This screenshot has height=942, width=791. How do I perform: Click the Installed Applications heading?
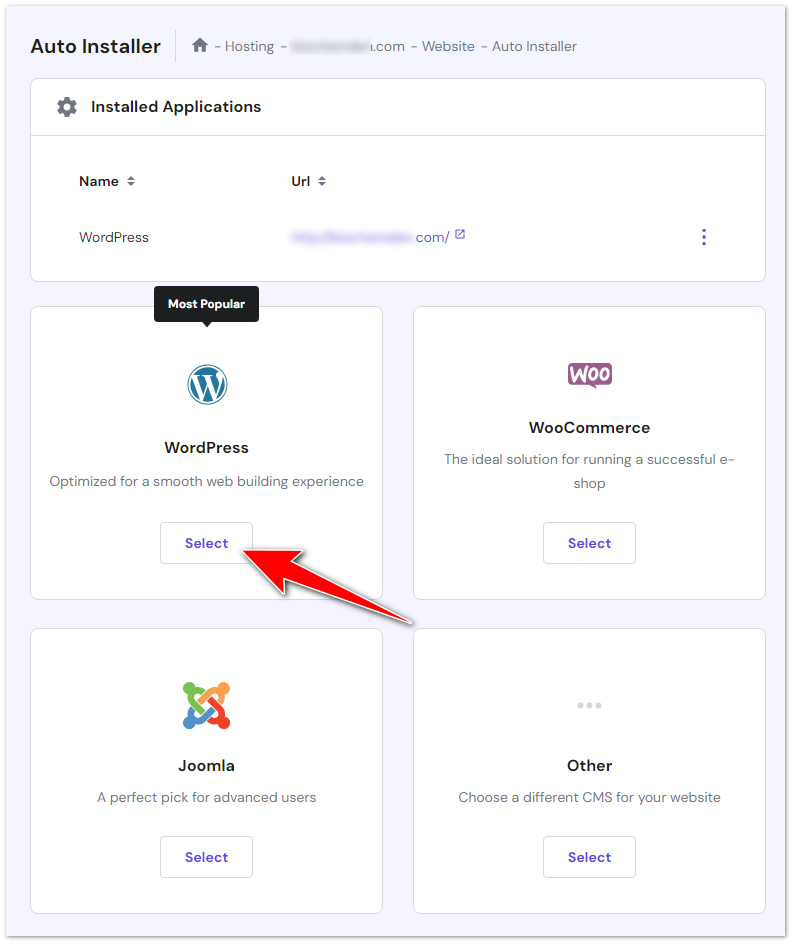point(176,107)
